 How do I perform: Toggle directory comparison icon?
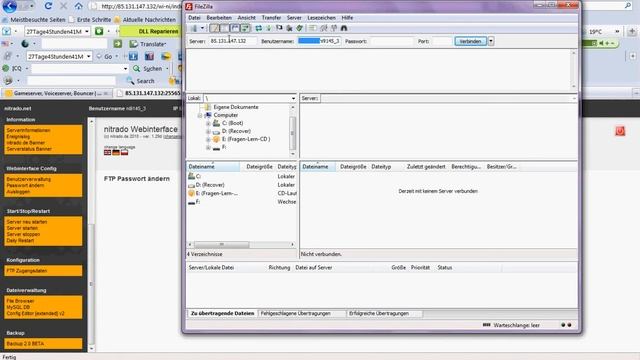(324, 28)
